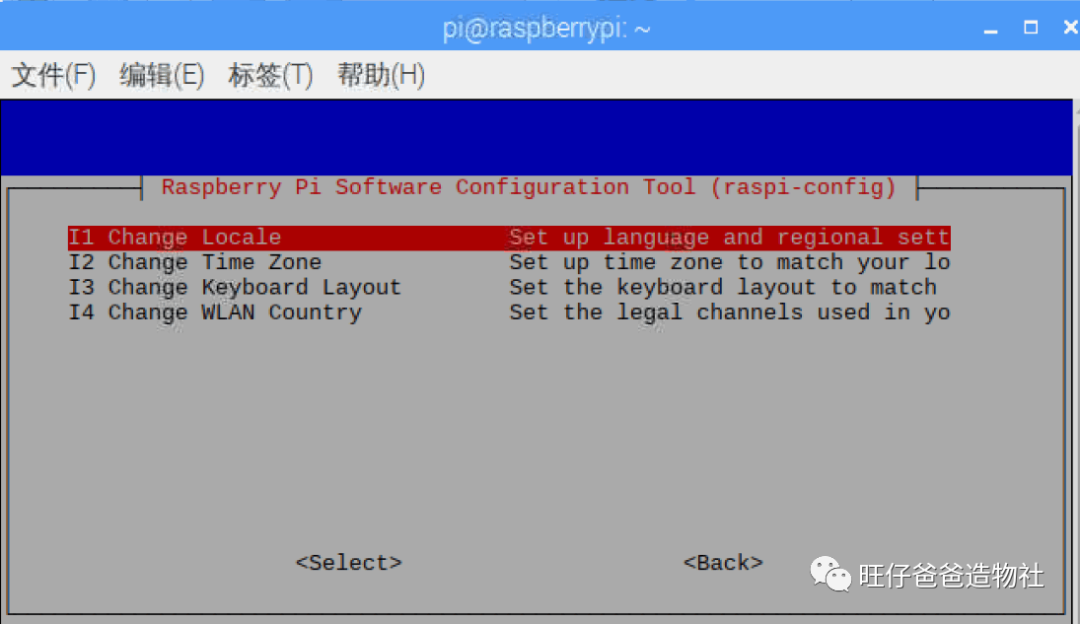
Task: Open the 标签(T) menu
Action: (x=271, y=75)
